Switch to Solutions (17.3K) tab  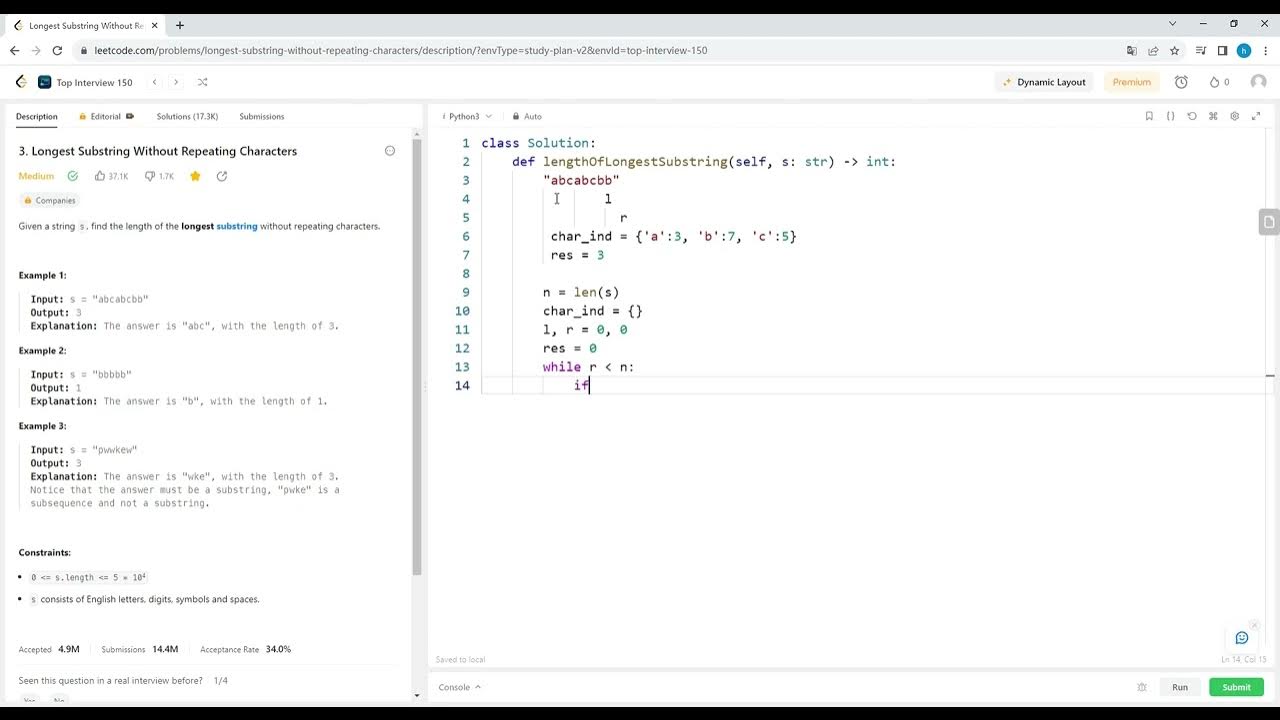pos(187,116)
